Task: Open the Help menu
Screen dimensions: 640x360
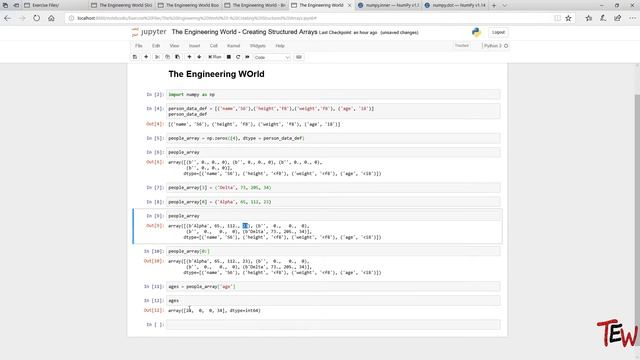Action: [x=280, y=46]
